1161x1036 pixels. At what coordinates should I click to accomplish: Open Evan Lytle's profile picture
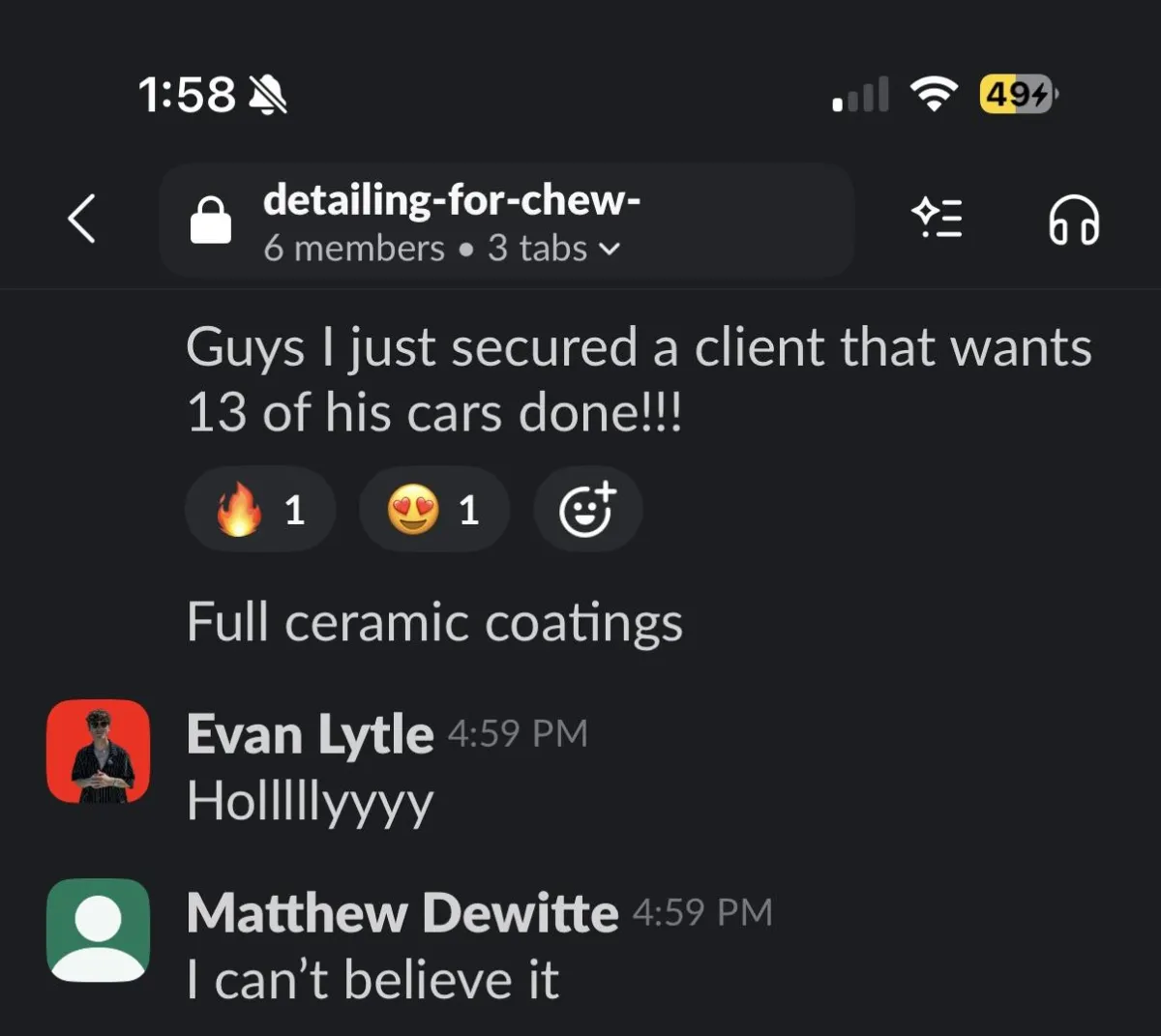(x=99, y=752)
